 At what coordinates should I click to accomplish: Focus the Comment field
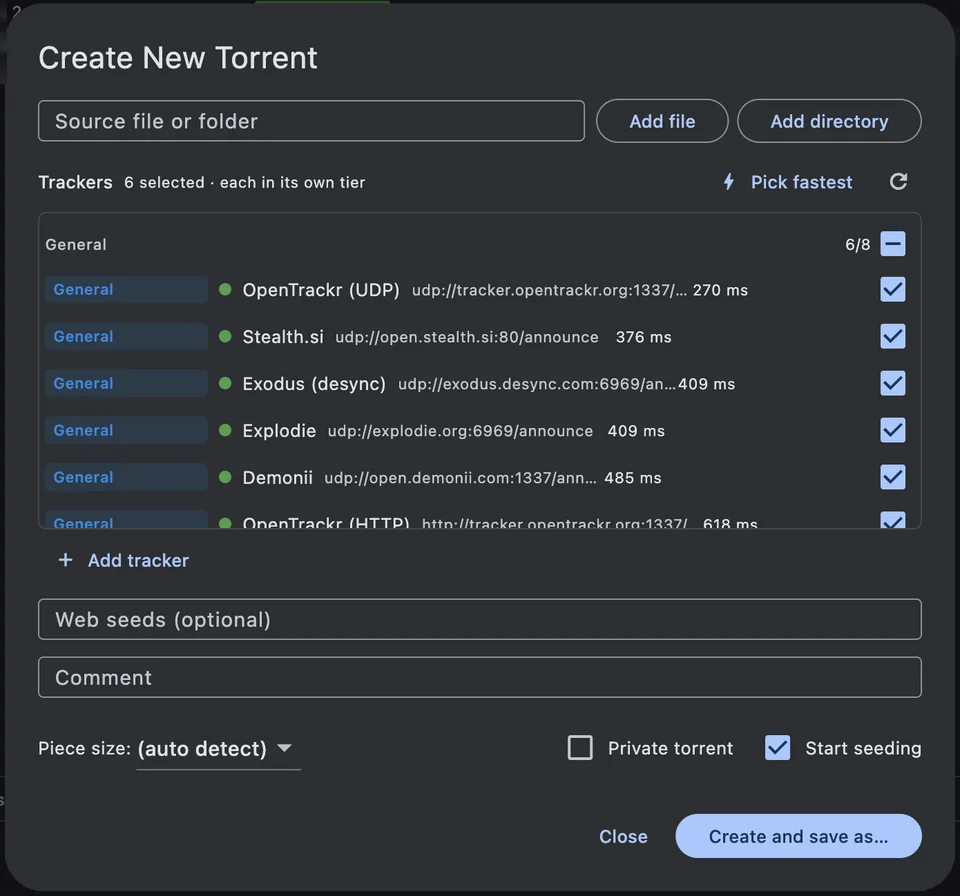(x=479, y=677)
